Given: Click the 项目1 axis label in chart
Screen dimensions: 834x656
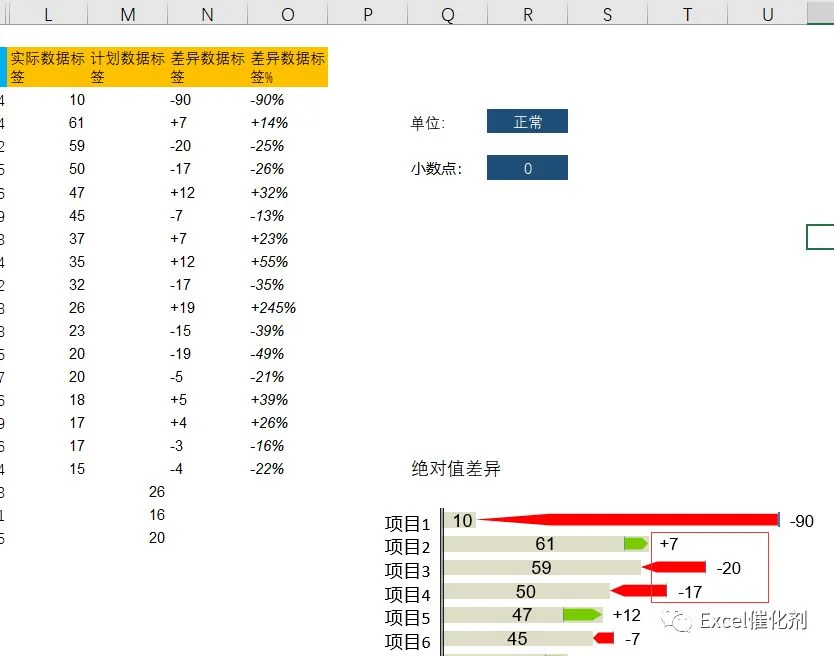Looking at the screenshot, I should tap(407, 524).
